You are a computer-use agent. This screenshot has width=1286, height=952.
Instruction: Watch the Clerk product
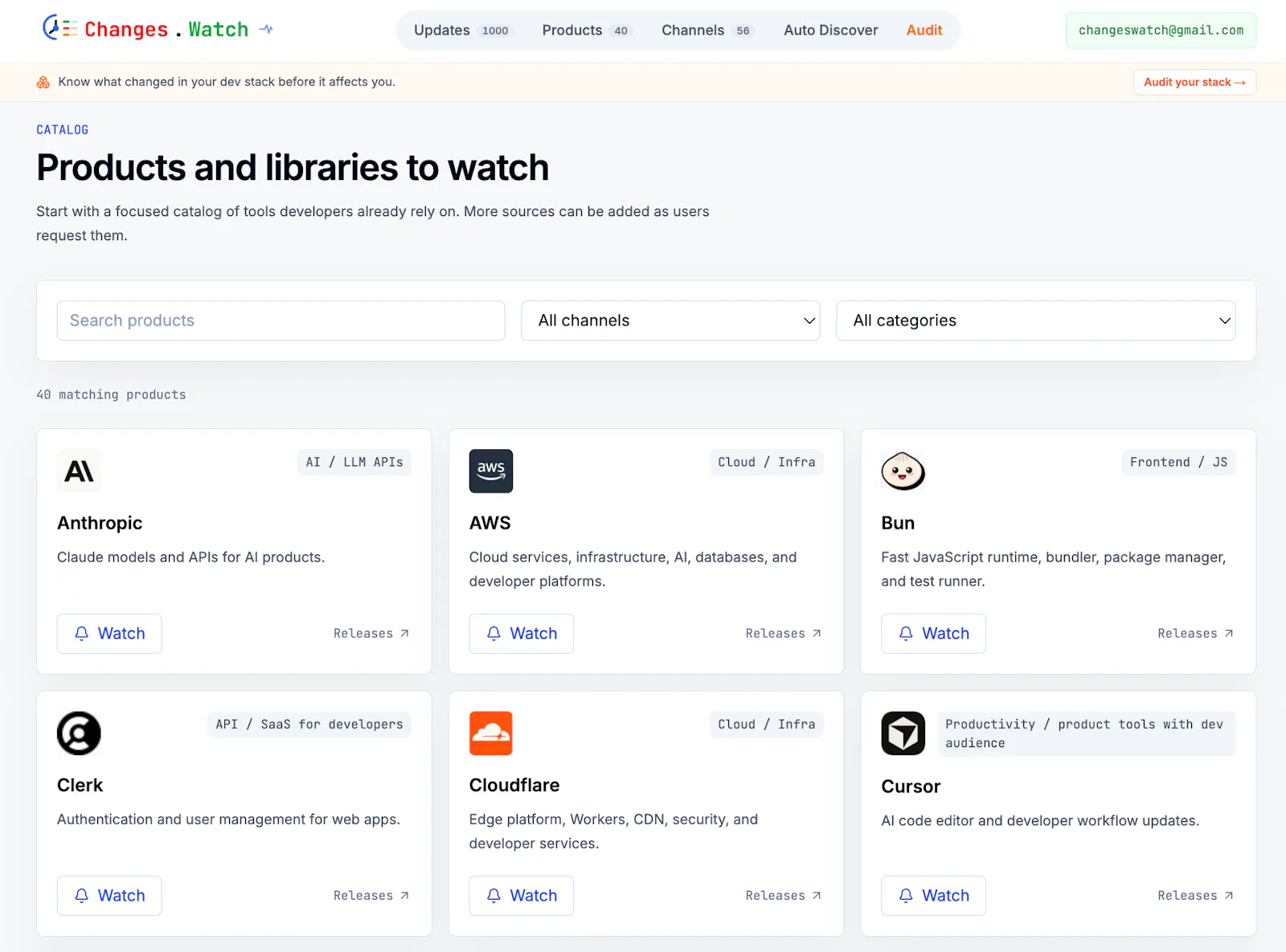(109, 895)
